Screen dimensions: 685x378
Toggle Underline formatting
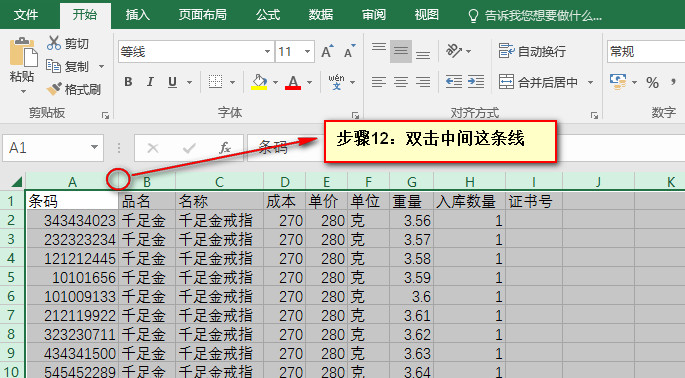(x=173, y=82)
